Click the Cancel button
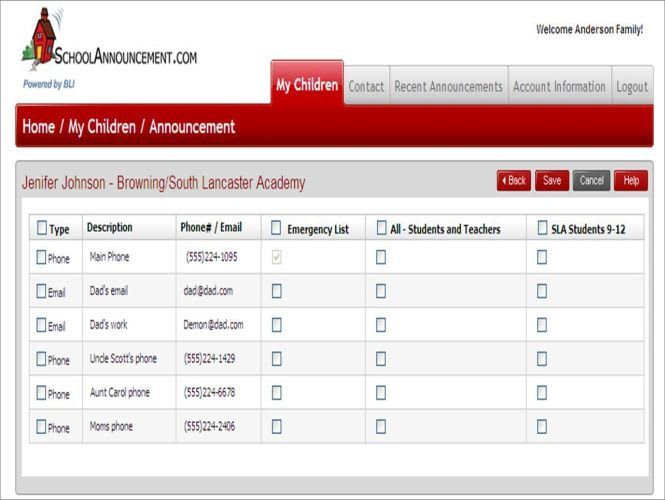The width and height of the screenshot is (665, 500). tap(591, 180)
